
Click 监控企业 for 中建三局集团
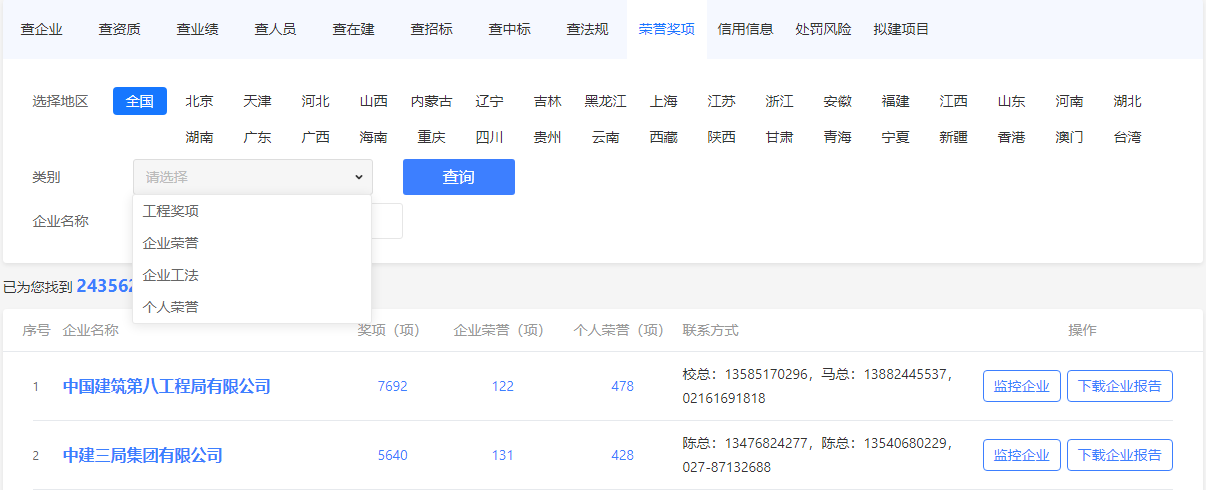coord(1022,455)
